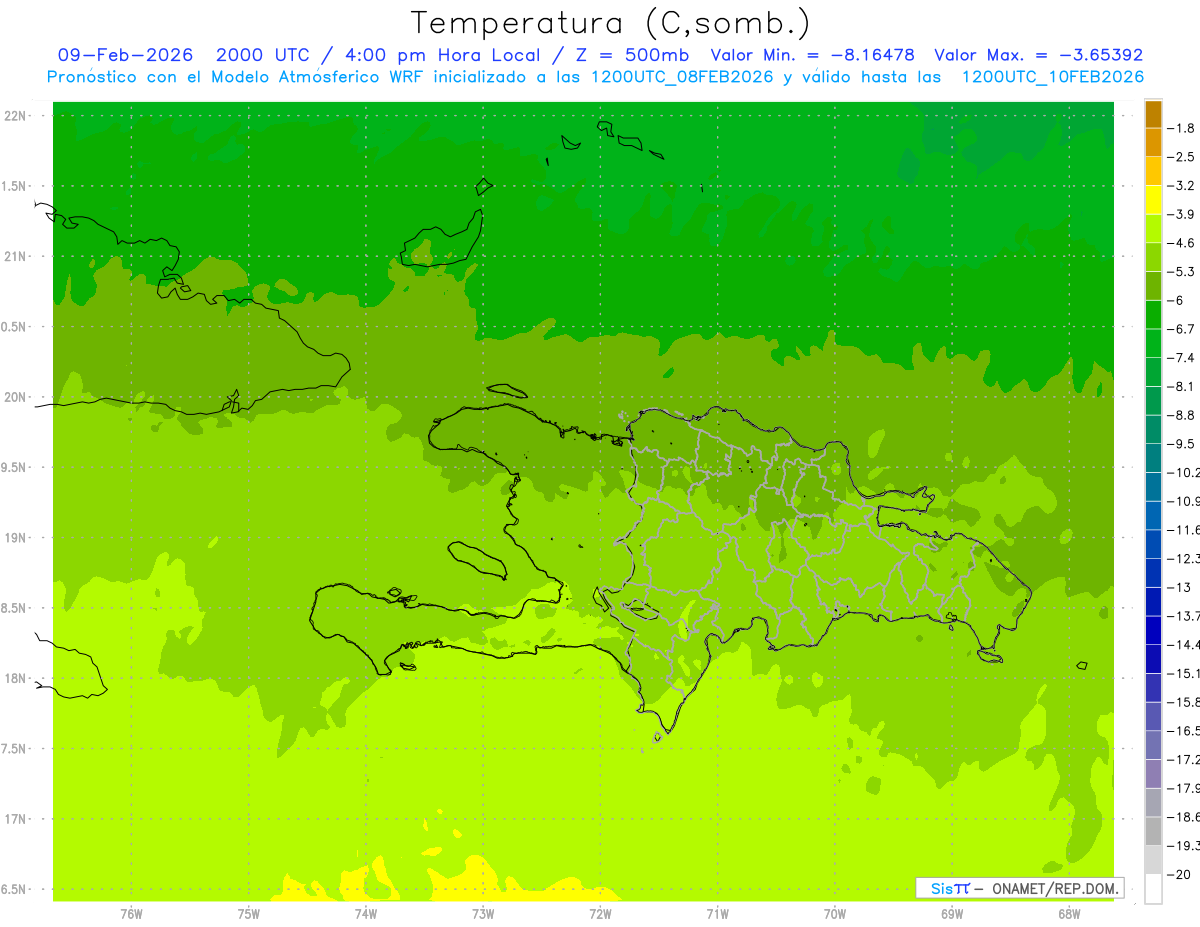Pick the yellow swatch between -3.2 and -3.9
This screenshot has height=927, width=1200.
coord(1153,200)
